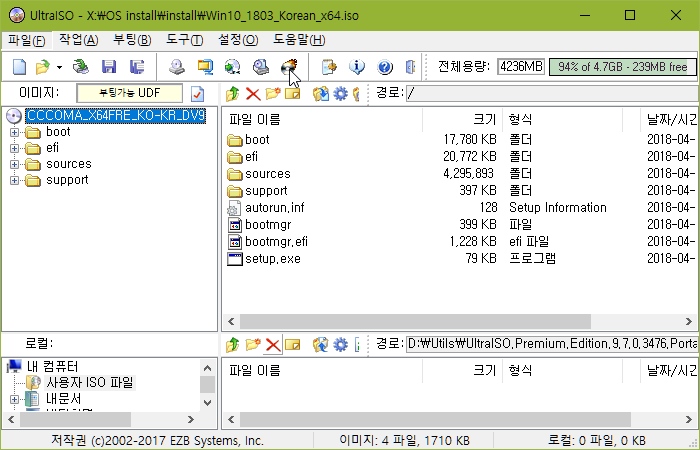Sort the local list by the 형식 column
Screen dimensions: 700x450
(x=562, y=371)
